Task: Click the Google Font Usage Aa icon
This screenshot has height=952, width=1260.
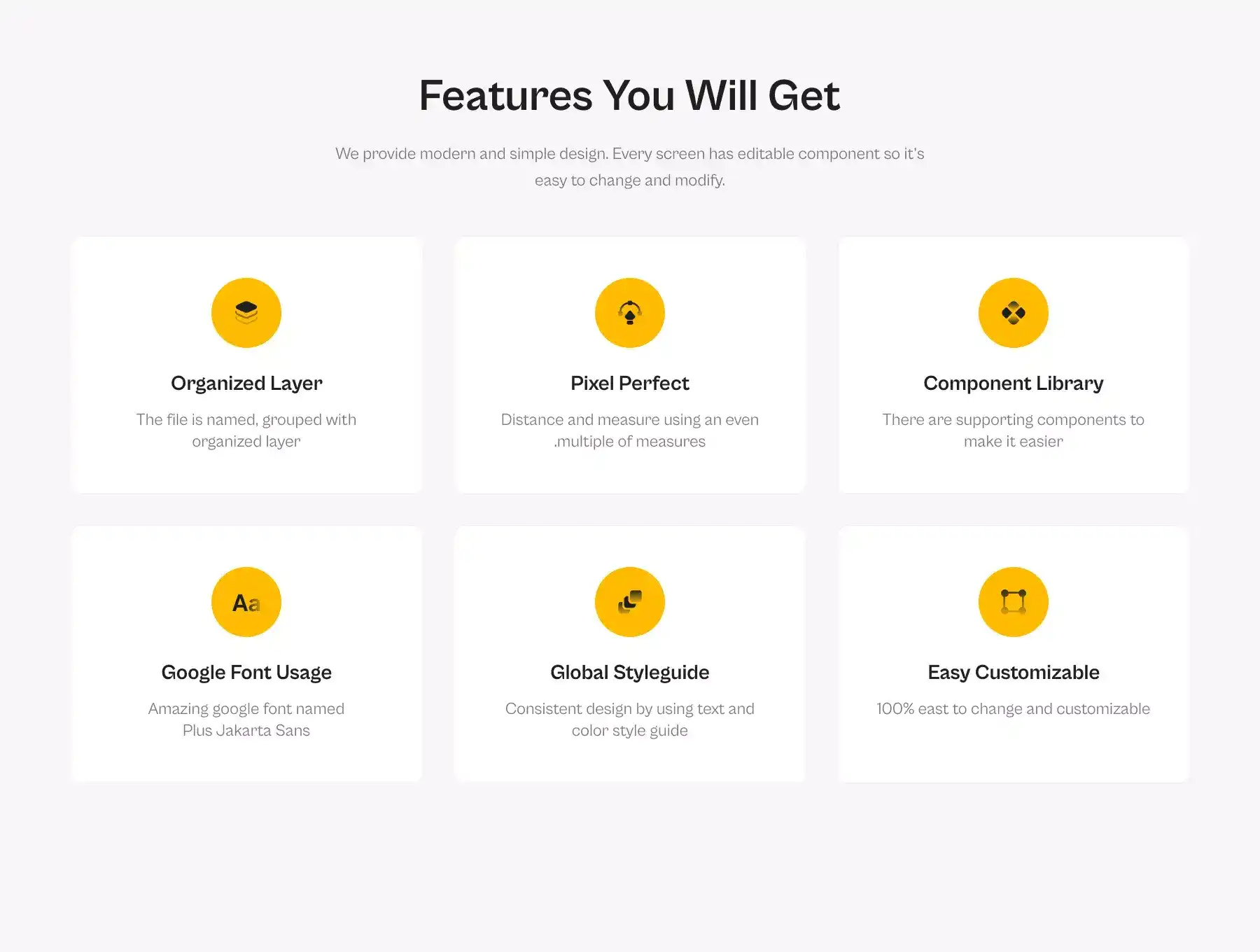Action: point(246,602)
